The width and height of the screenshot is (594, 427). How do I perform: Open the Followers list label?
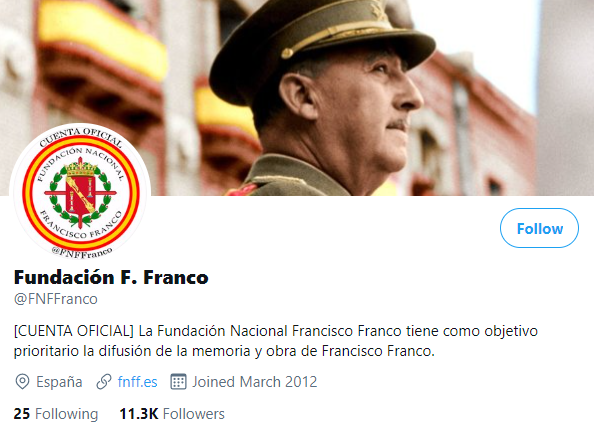click(x=194, y=414)
